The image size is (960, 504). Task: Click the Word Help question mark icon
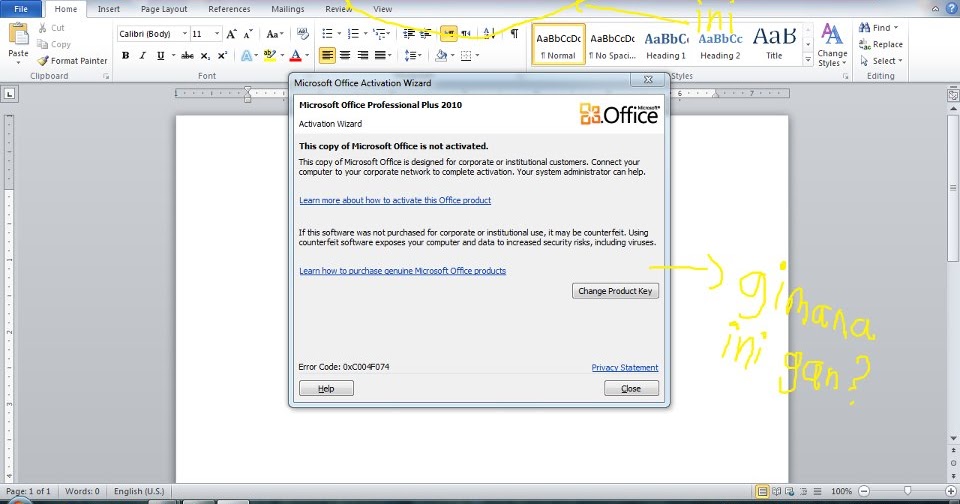(952, 9)
